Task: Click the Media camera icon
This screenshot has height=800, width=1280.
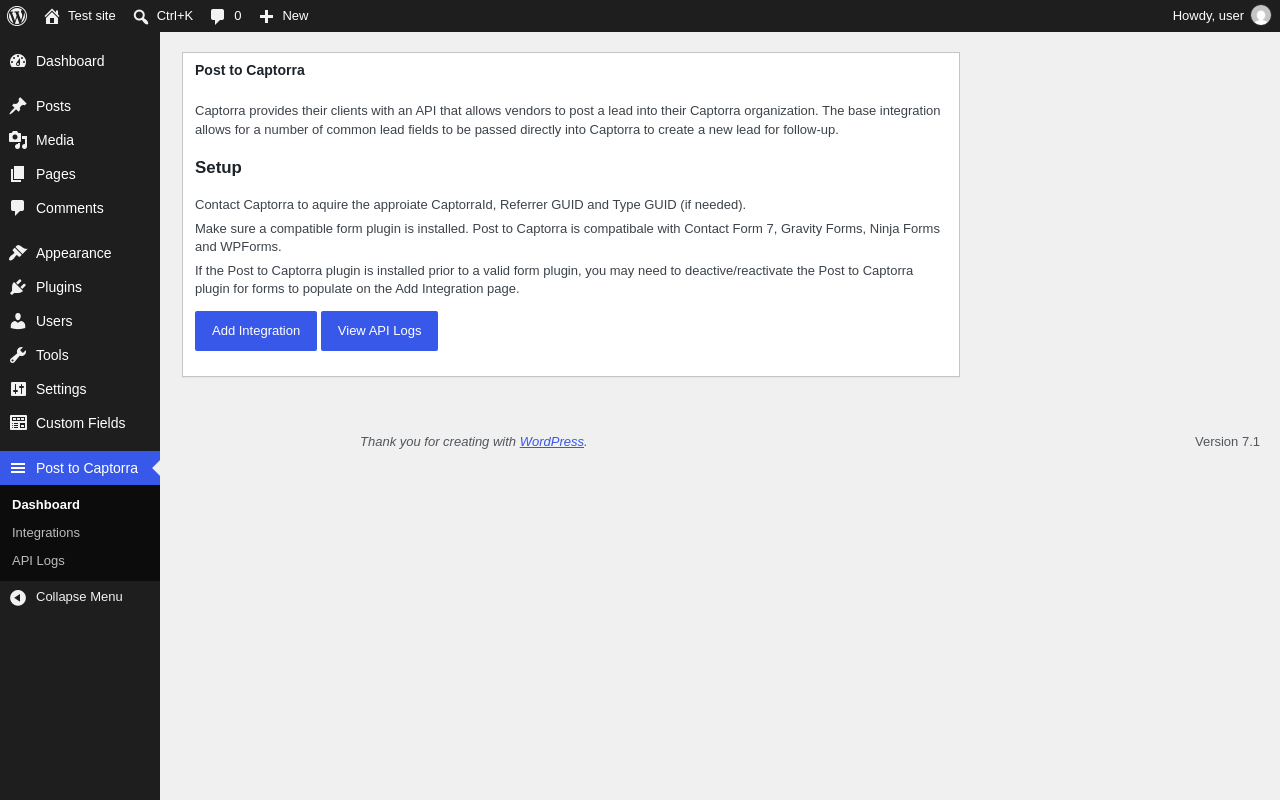Action: pos(18,140)
